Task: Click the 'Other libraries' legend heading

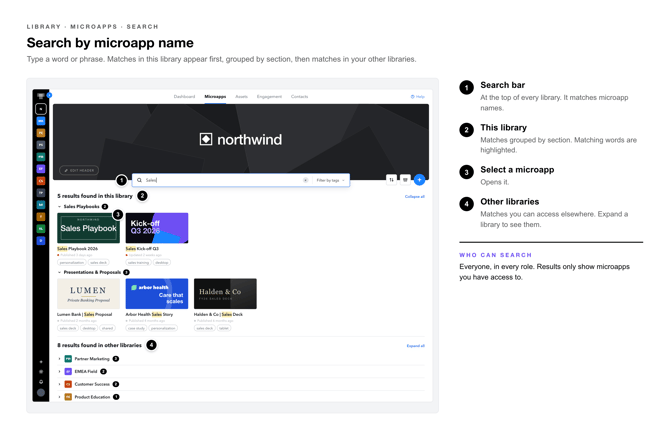Action: (x=510, y=202)
